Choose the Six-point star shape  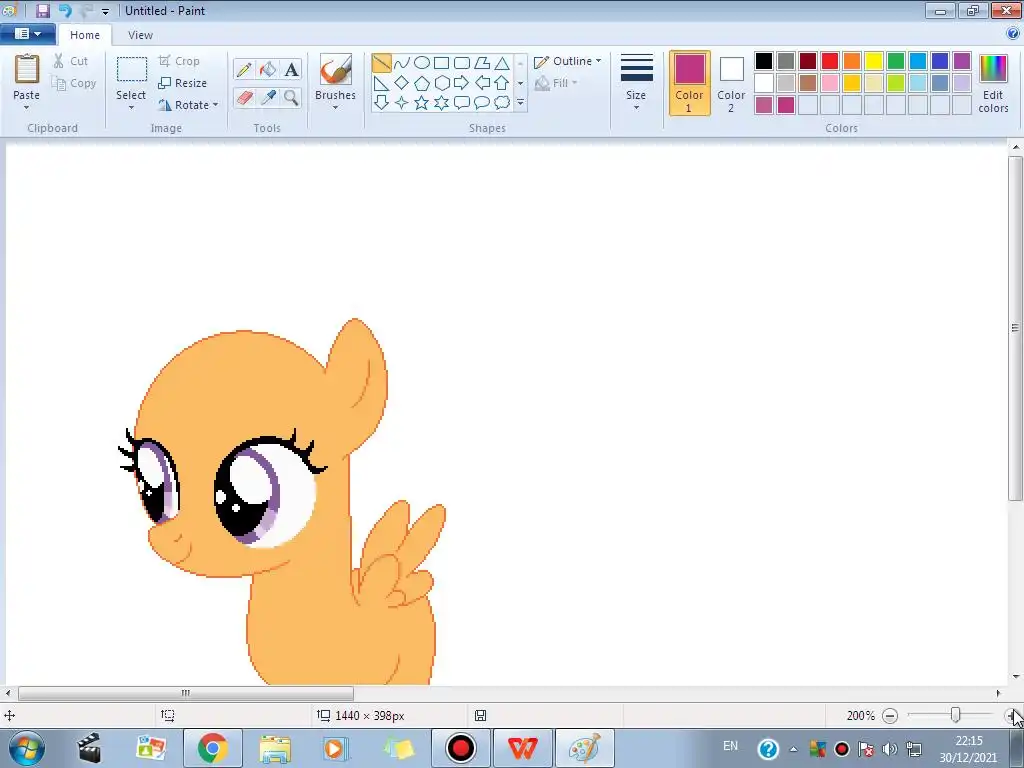(441, 103)
